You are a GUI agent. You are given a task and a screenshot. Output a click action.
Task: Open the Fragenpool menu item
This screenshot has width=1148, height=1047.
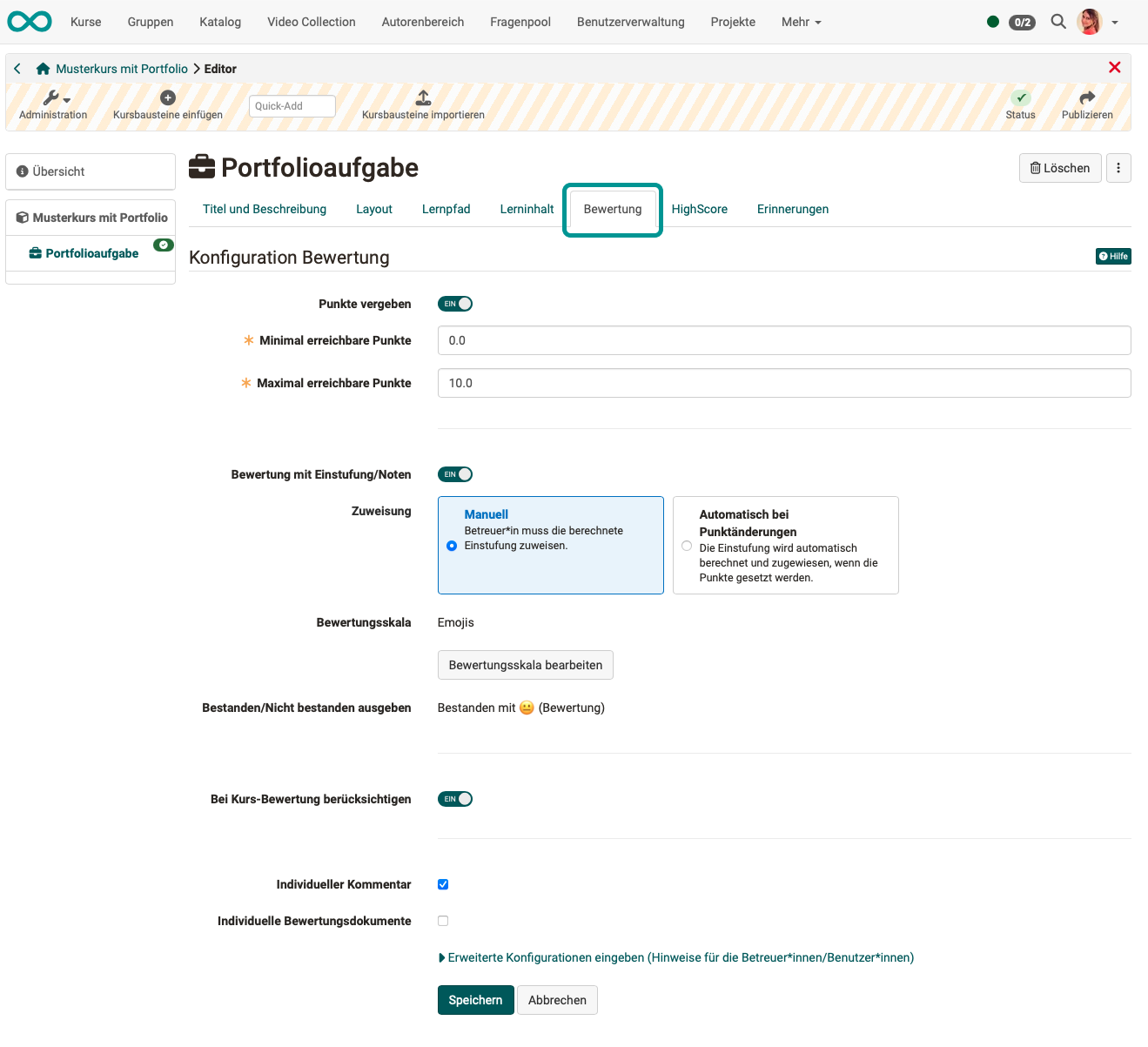click(x=520, y=22)
